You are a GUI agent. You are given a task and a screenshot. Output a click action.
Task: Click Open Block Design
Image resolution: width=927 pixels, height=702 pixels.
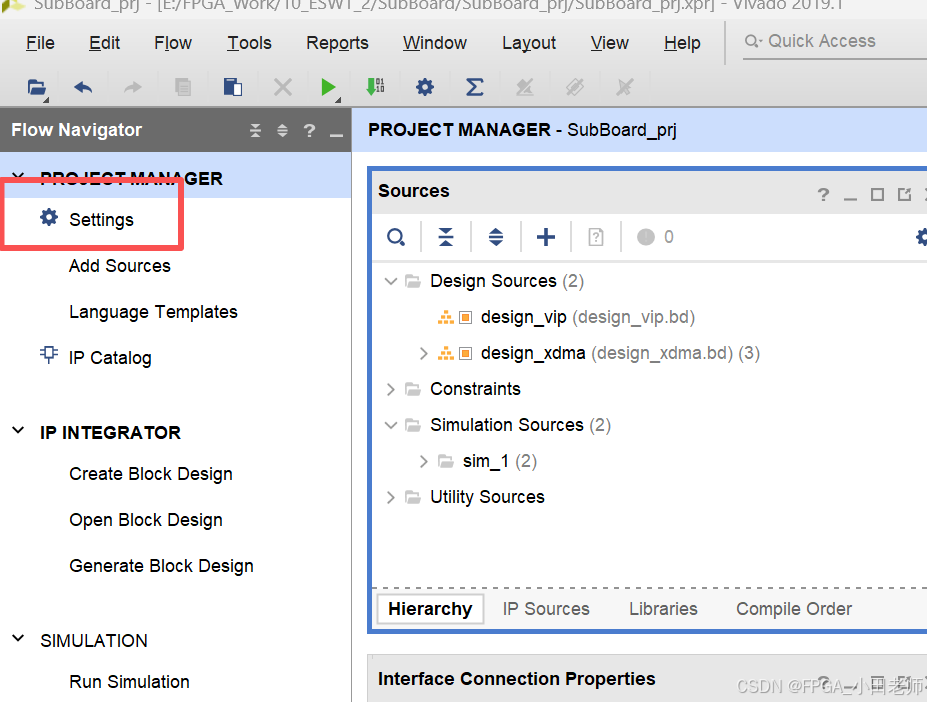(146, 520)
